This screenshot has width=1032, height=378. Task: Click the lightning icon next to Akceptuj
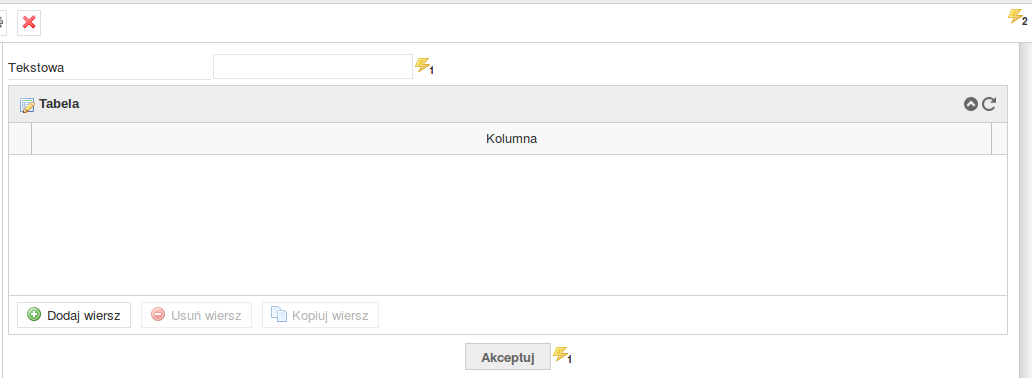click(x=562, y=356)
